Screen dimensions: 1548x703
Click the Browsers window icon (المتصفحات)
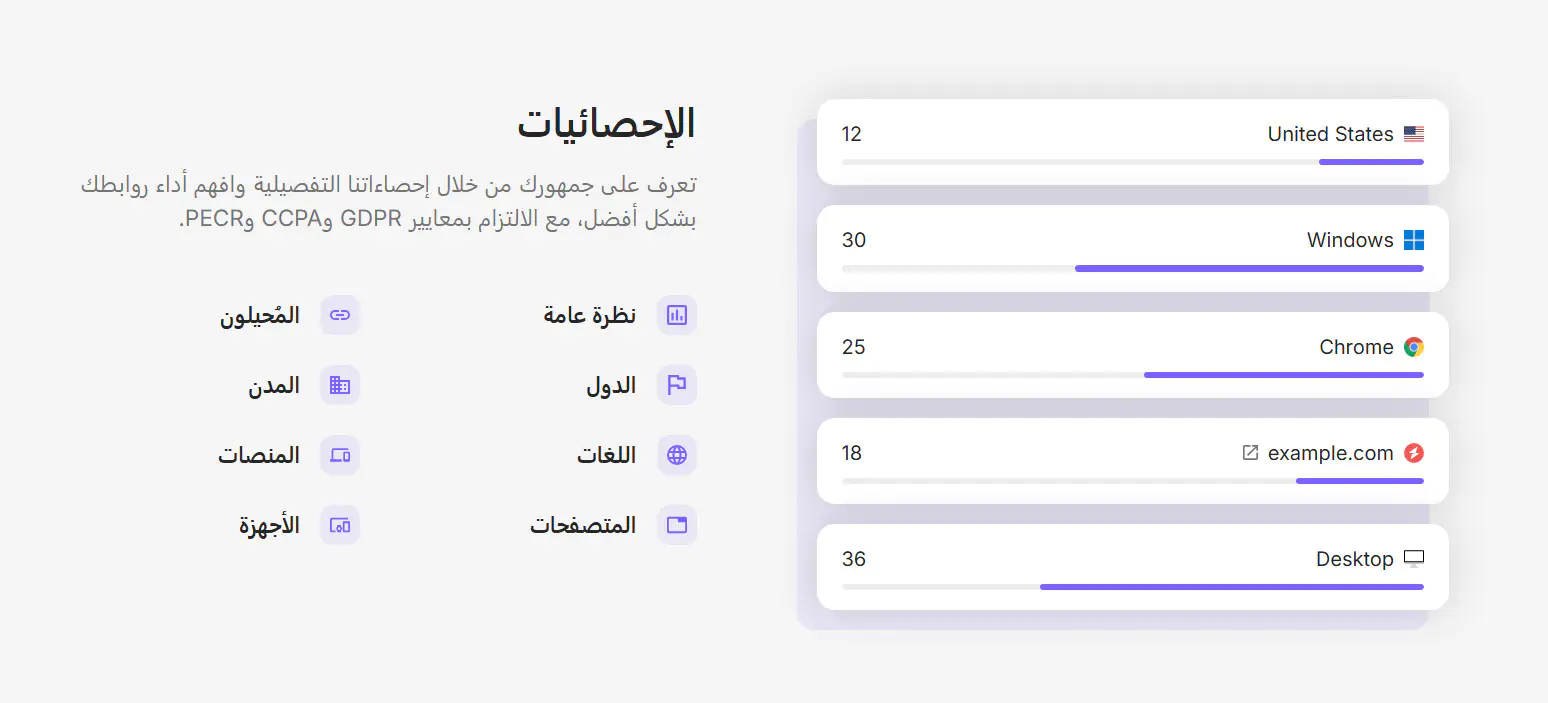(x=677, y=525)
